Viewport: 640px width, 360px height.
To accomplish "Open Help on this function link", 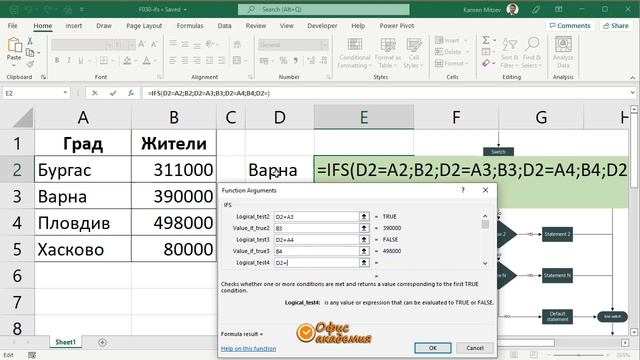I will click(x=248, y=349).
